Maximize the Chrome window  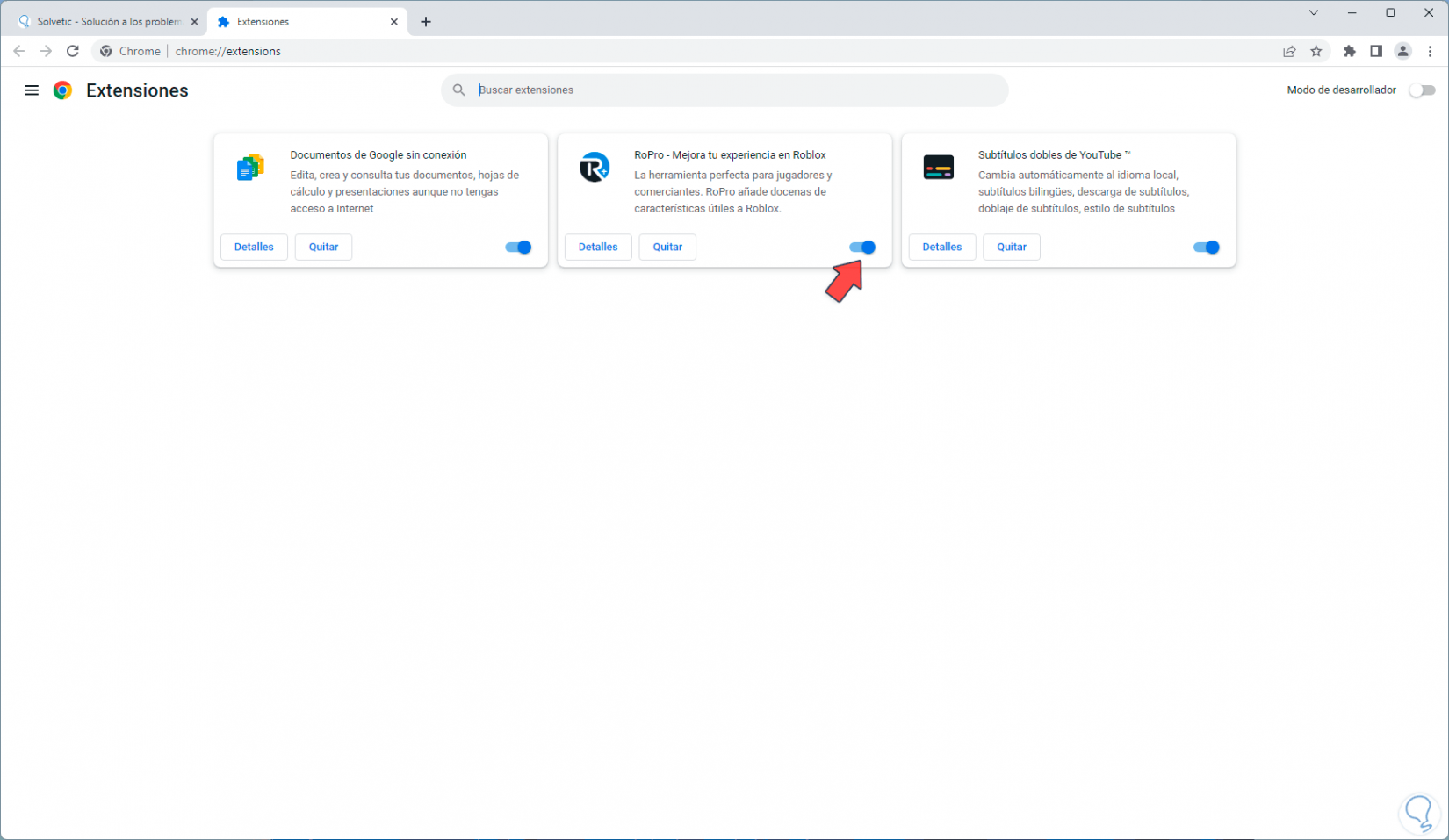tap(1391, 13)
